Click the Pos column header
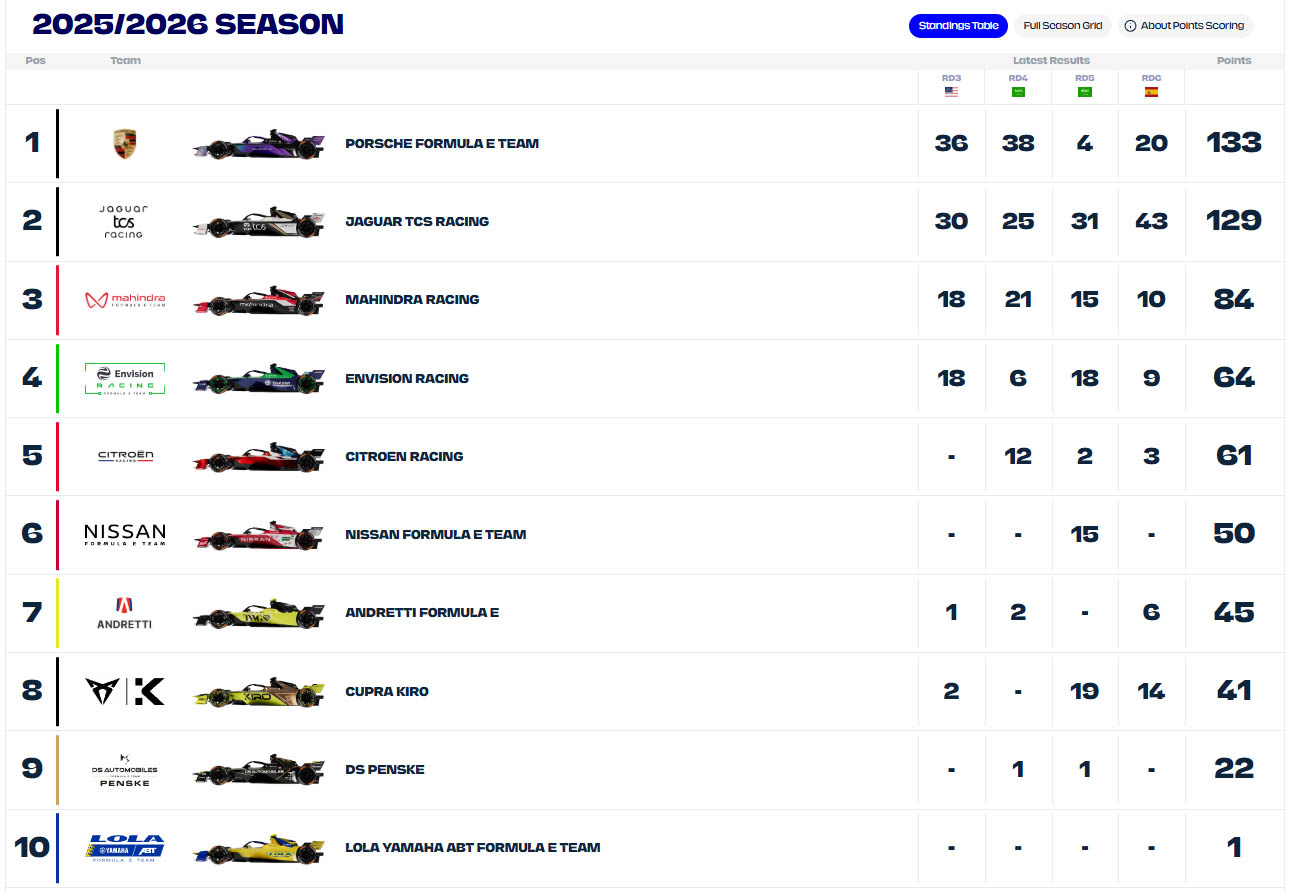Image resolution: width=1290 pixels, height=892 pixels. (x=35, y=61)
